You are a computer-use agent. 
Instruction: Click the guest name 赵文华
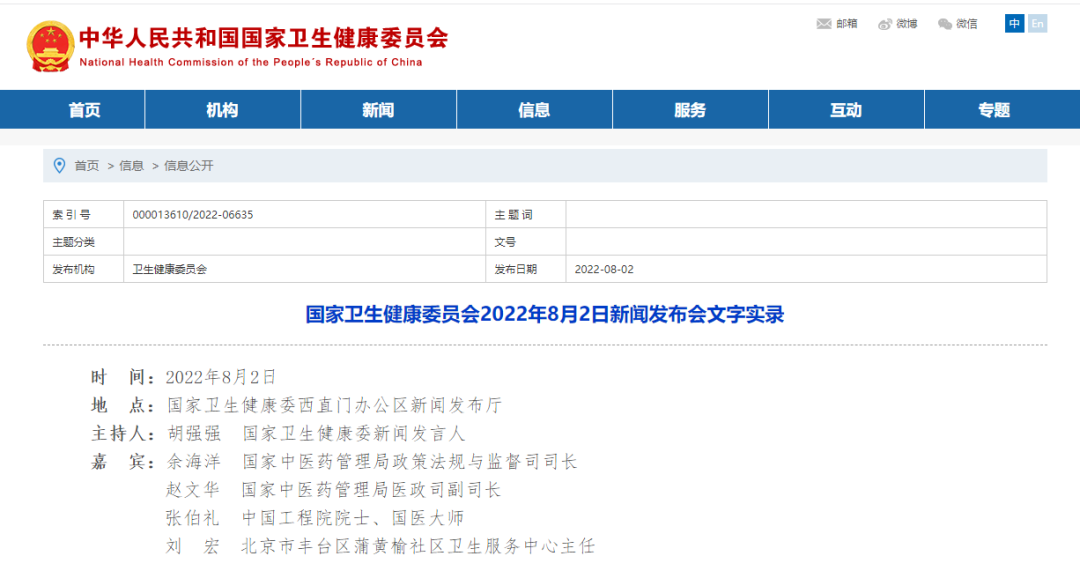click(194, 490)
